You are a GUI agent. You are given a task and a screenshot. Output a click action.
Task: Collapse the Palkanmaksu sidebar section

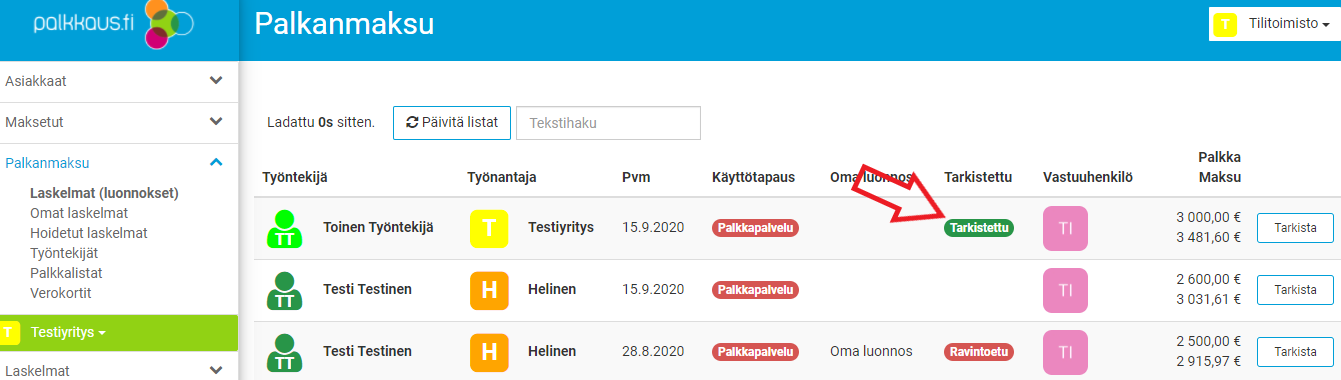[118, 162]
